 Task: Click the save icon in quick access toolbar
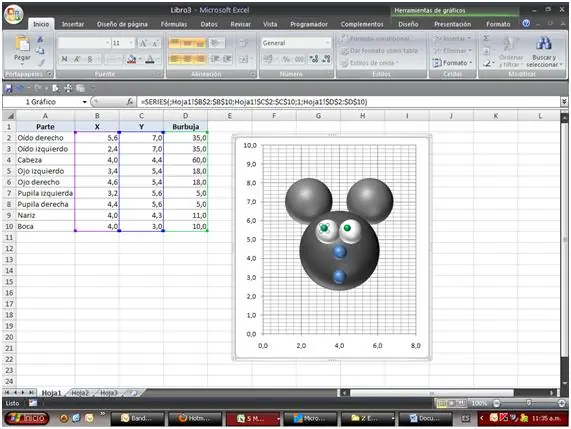pyautogui.click(x=8, y=88)
